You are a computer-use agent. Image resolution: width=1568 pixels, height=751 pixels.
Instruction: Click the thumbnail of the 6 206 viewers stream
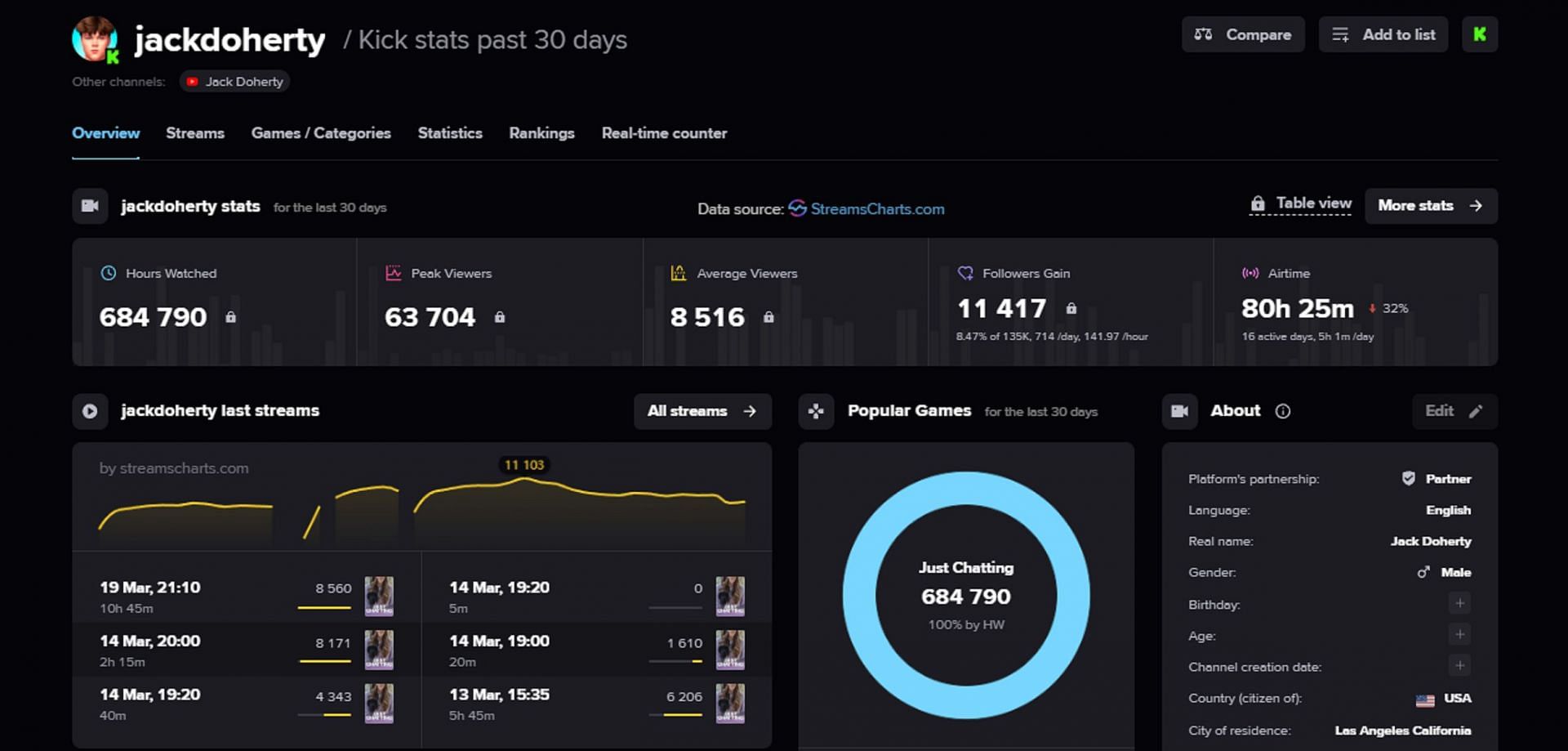[730, 704]
